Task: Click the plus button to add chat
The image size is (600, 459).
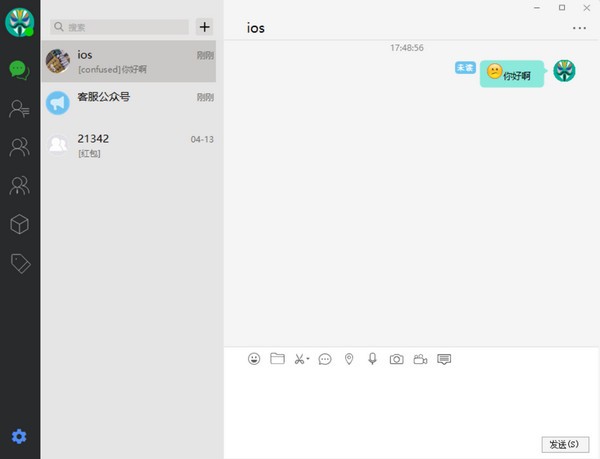Action: pos(205,27)
